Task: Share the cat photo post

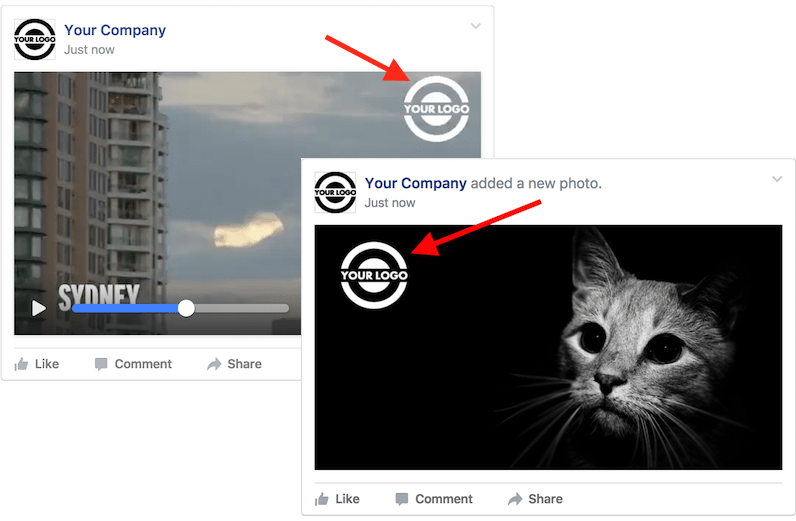Action: click(x=536, y=499)
